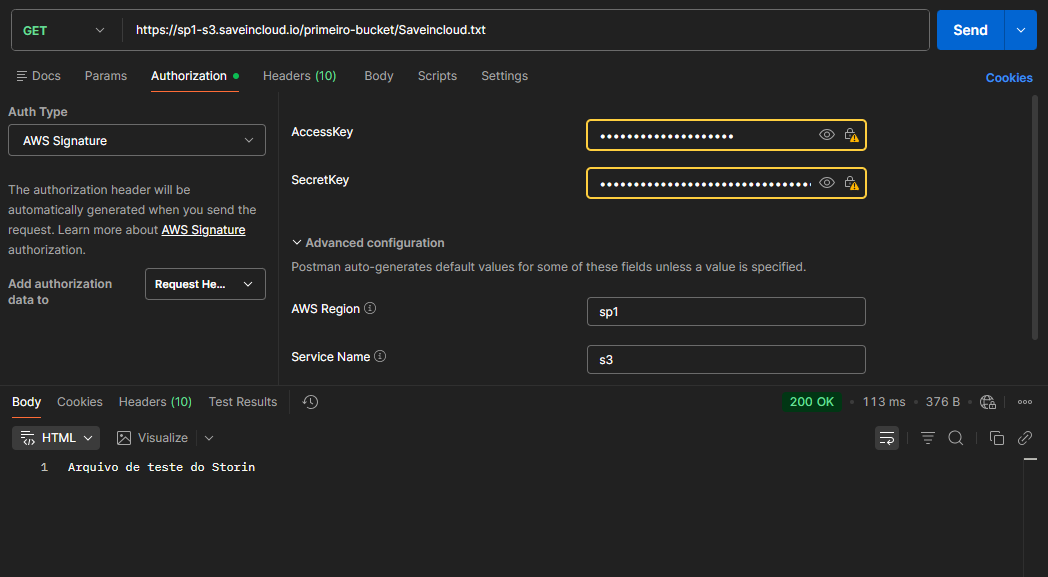1048x577 pixels.
Task: Open Scripts tab
Action: 437,76
